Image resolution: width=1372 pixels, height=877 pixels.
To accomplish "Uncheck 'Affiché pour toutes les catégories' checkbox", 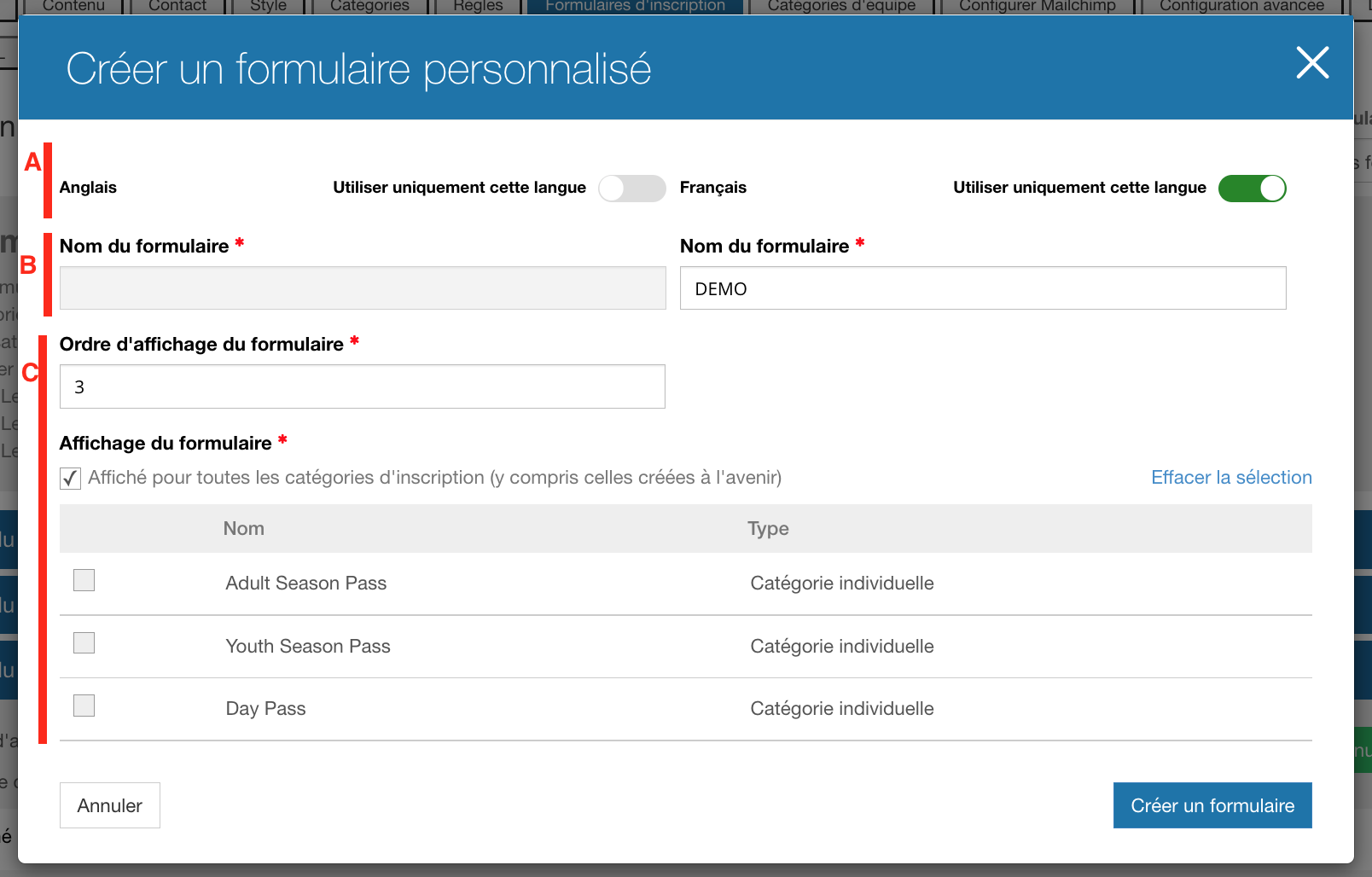I will pos(71,479).
